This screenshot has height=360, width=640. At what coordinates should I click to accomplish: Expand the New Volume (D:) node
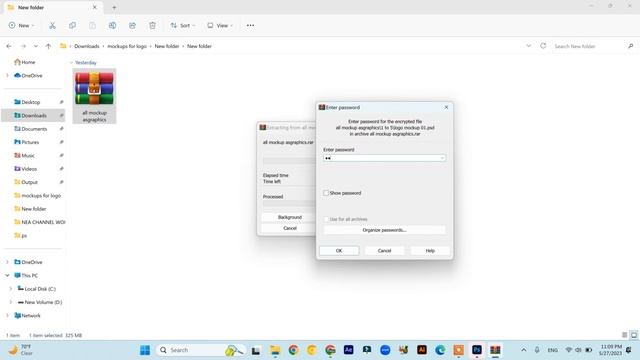[11, 302]
